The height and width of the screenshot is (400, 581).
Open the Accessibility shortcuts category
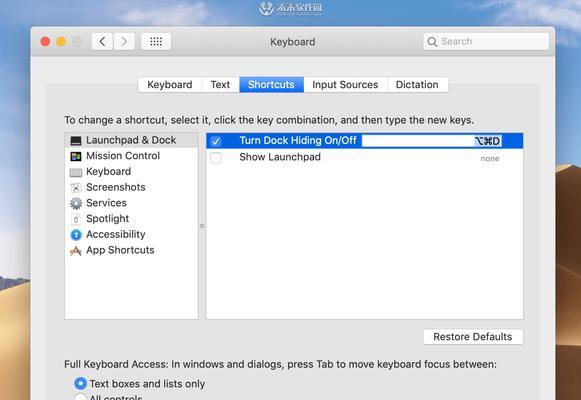pyautogui.click(x=116, y=234)
